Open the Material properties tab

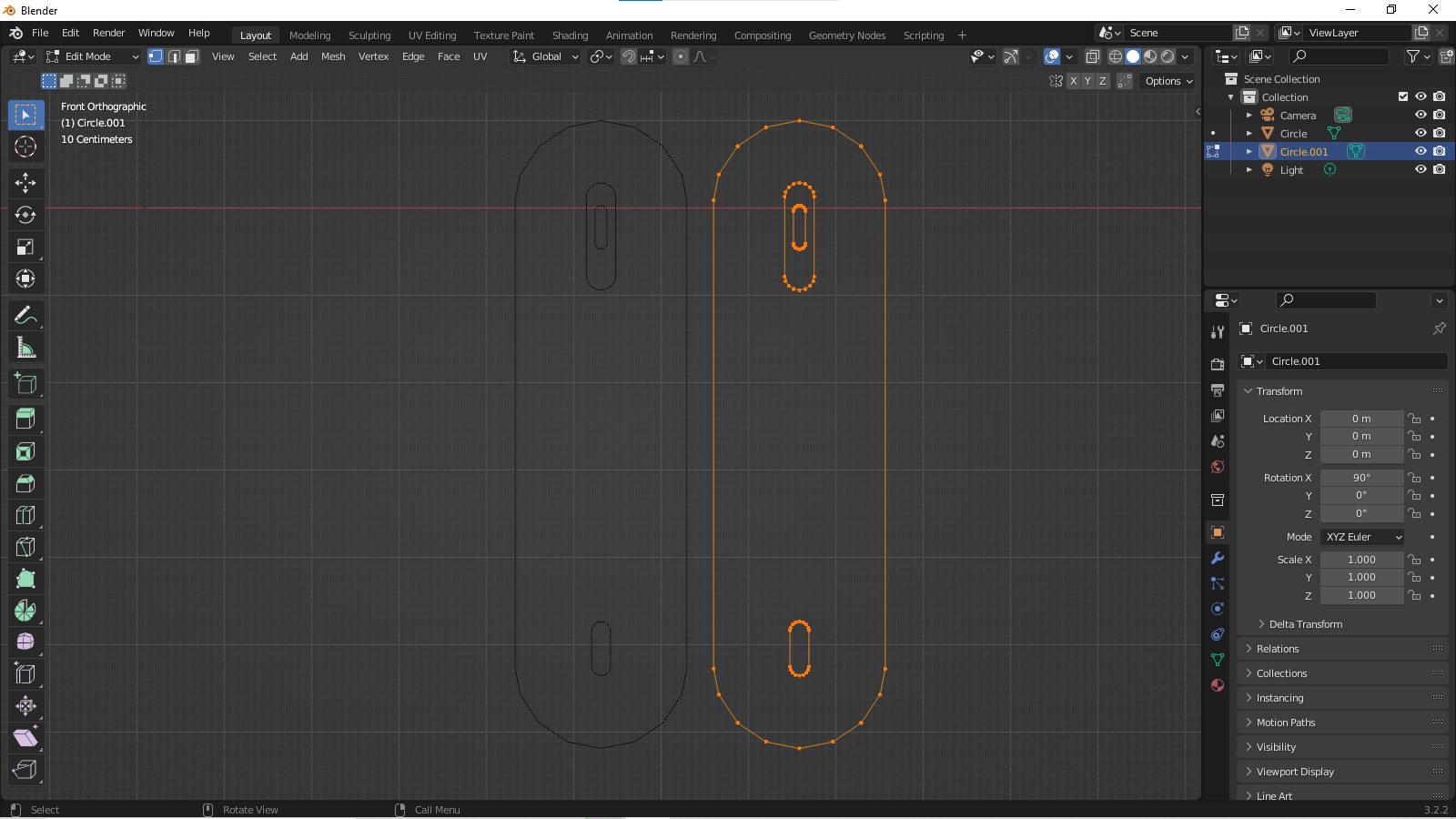(x=1218, y=685)
